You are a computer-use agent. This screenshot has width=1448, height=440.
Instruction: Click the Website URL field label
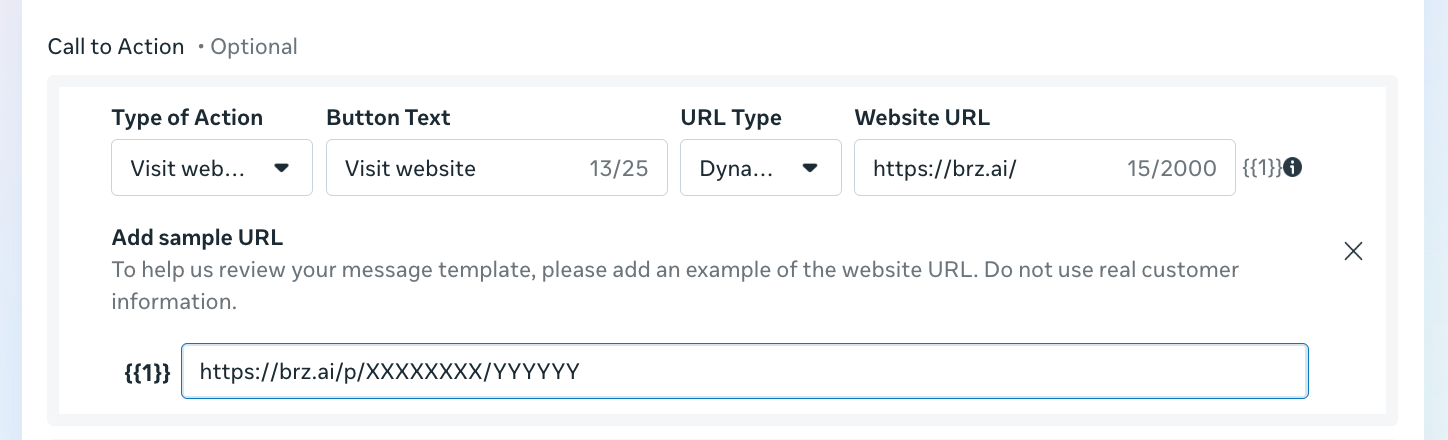(922, 117)
